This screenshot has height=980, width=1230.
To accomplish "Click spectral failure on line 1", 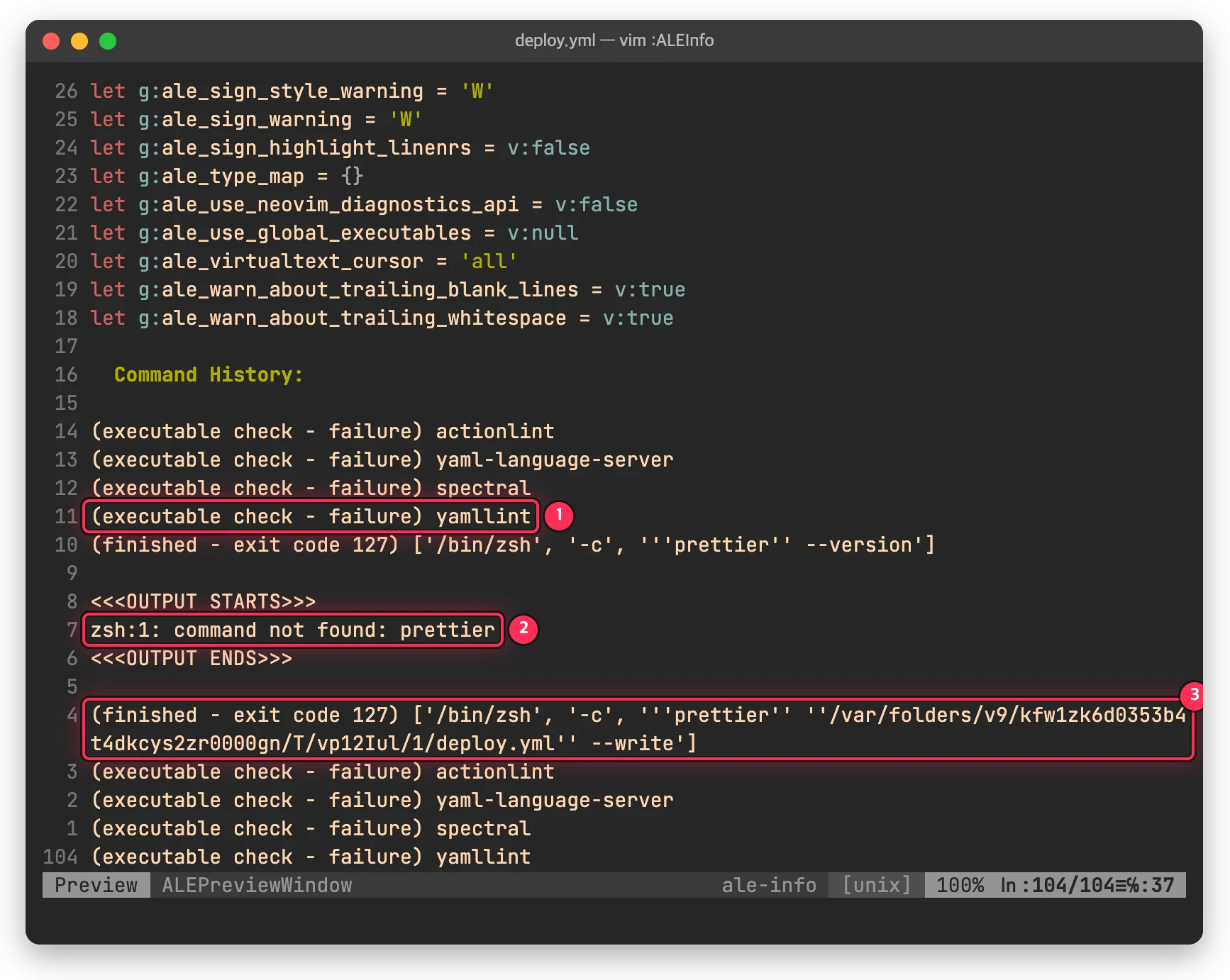I will pyautogui.click(x=311, y=828).
